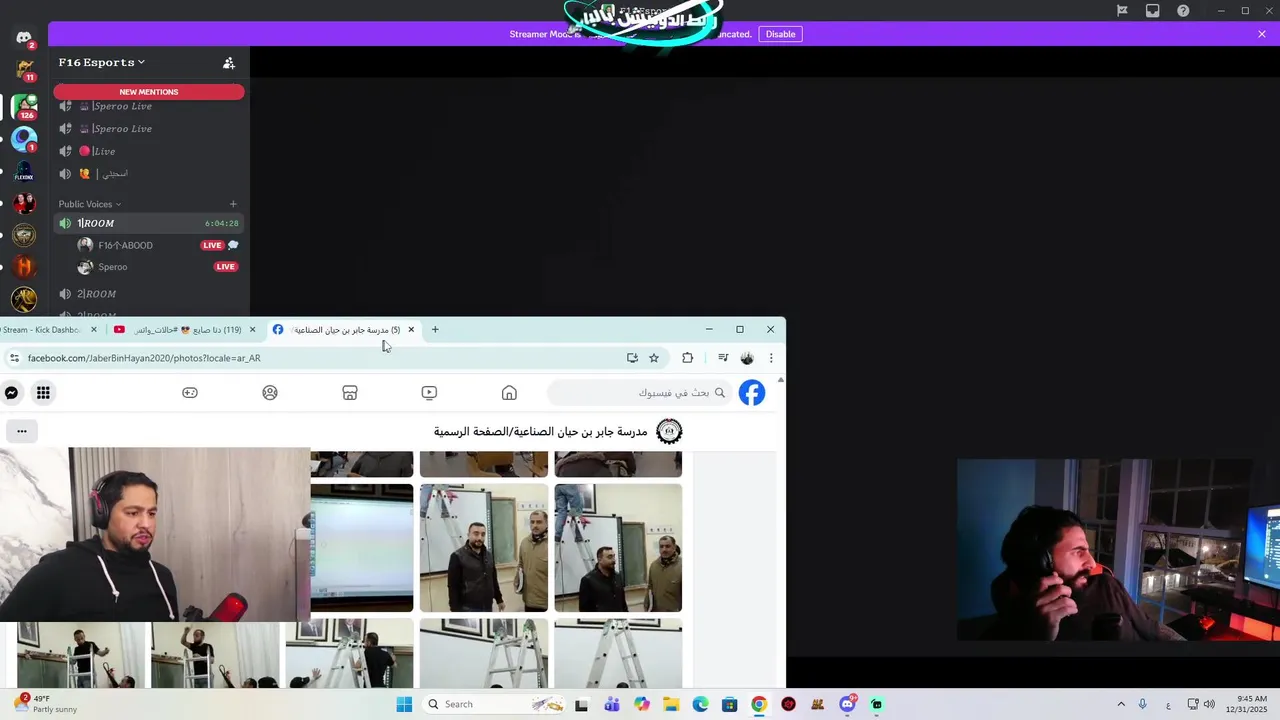Open the page title مدرسة جابر بن حيان
Viewport: 1280px width, 720px height.
540,432
